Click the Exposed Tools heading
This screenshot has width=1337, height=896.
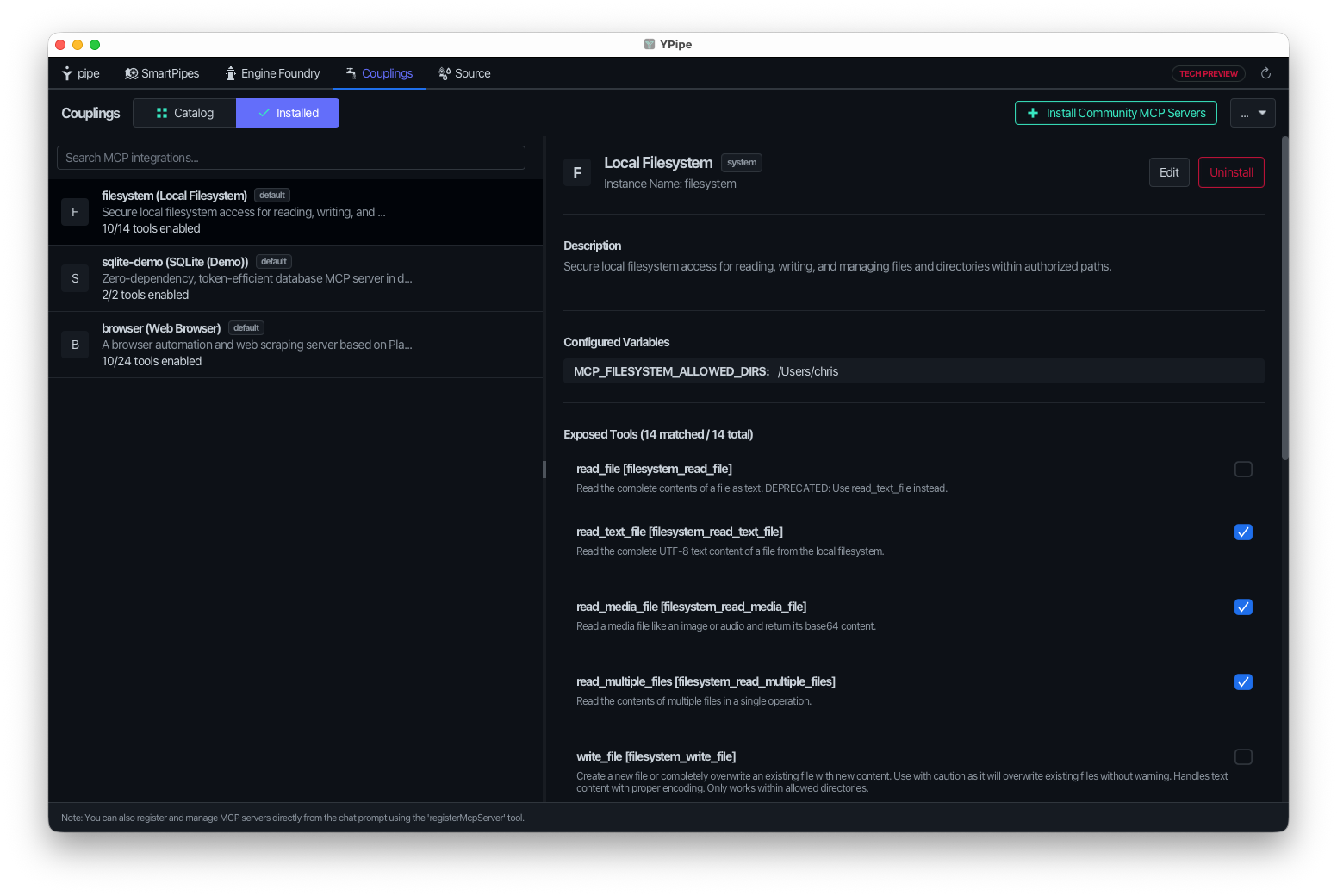(658, 435)
